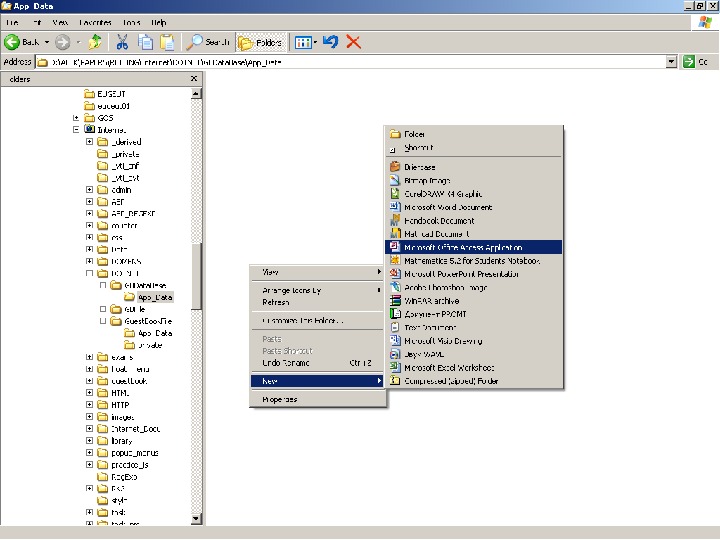This screenshot has width=720, height=540.
Task: Create new WinRAR archive
Action: click(x=431, y=300)
